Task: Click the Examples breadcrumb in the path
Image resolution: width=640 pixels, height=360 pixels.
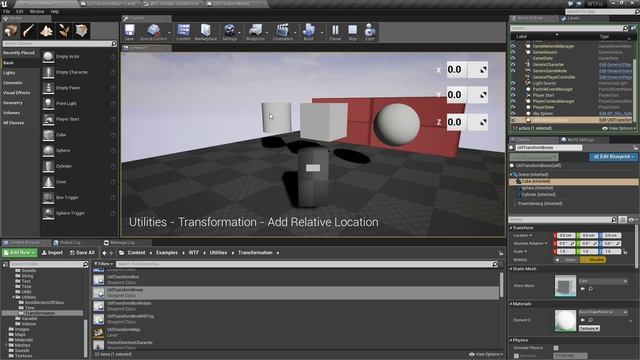Action: pos(167,253)
